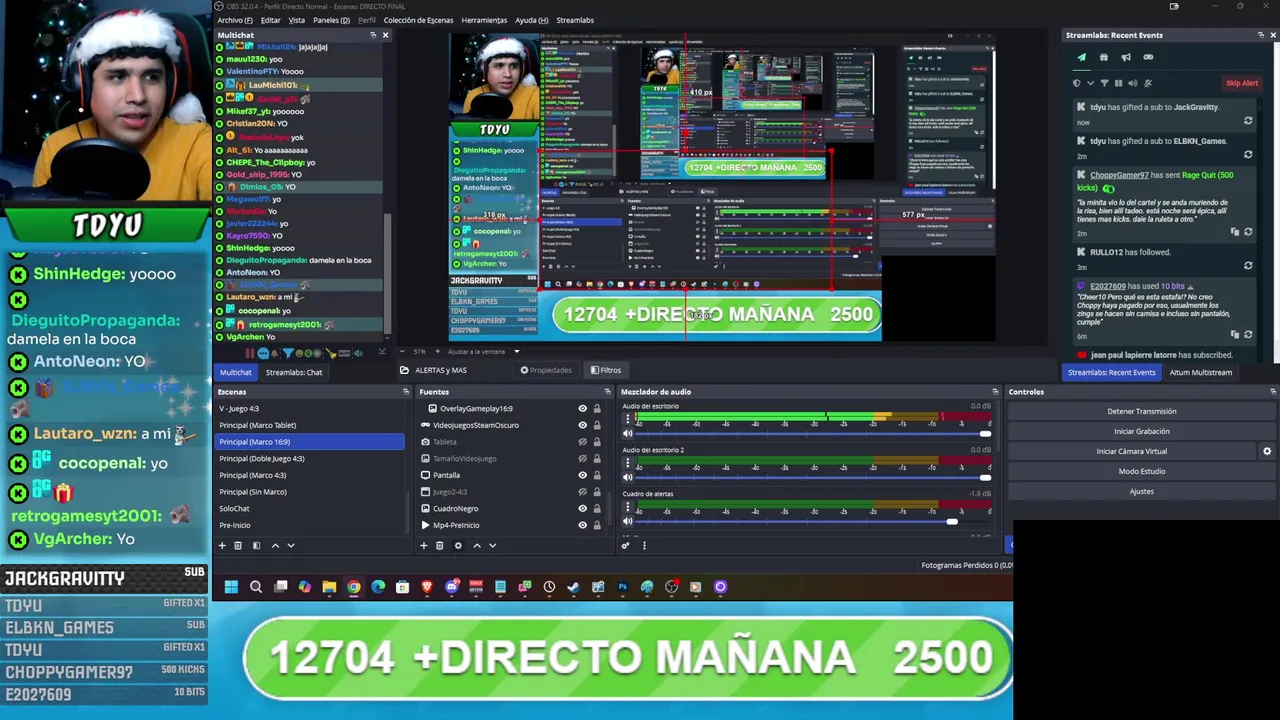
Task: Open Steam from the taskbar
Action: pos(573,587)
